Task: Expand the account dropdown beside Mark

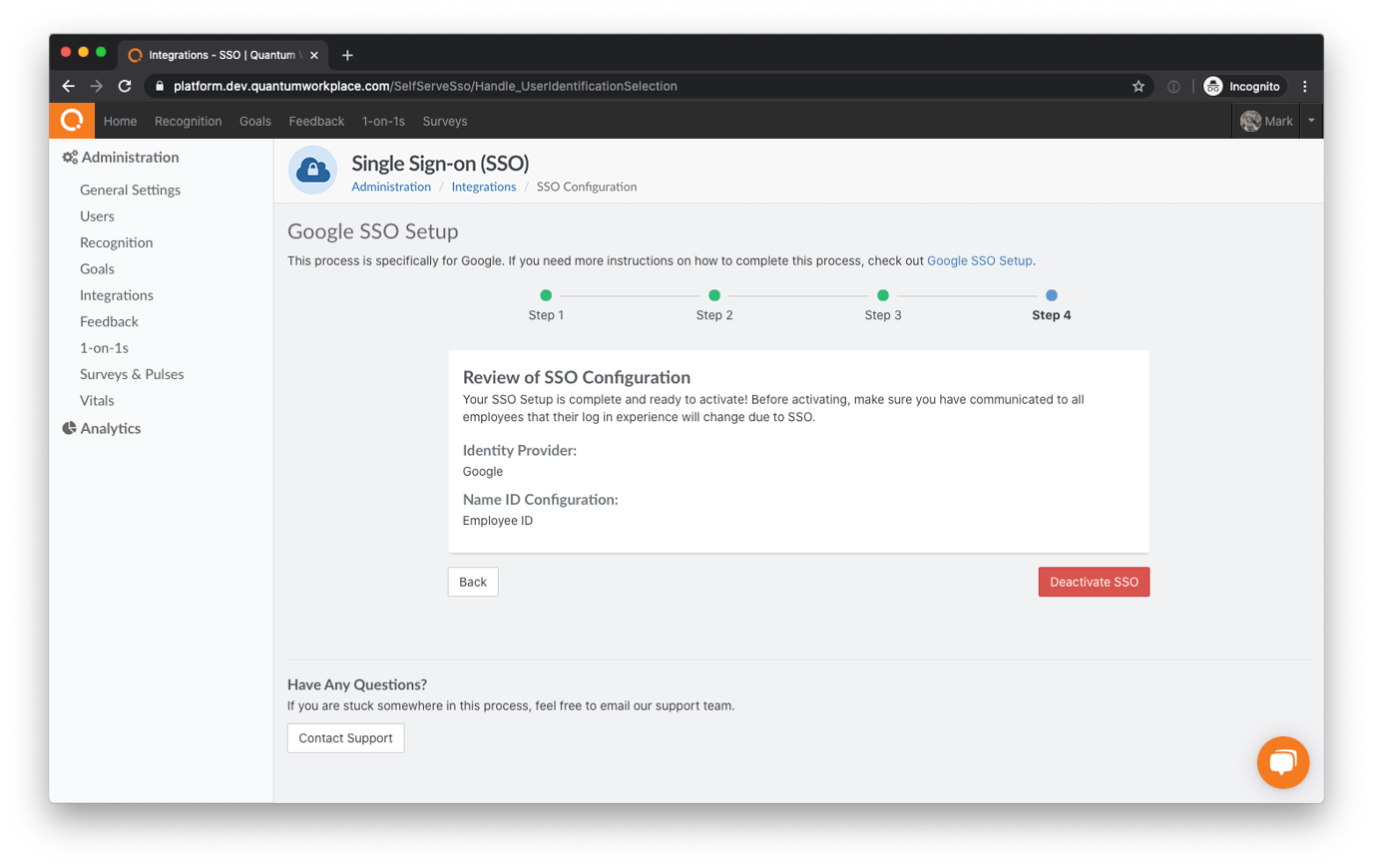Action: [1310, 120]
